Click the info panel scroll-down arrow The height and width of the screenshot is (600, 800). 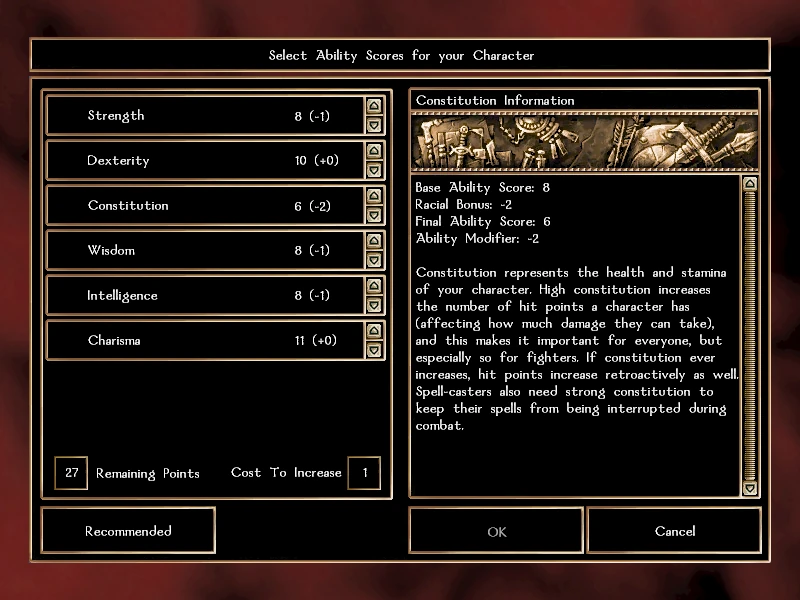[749, 488]
